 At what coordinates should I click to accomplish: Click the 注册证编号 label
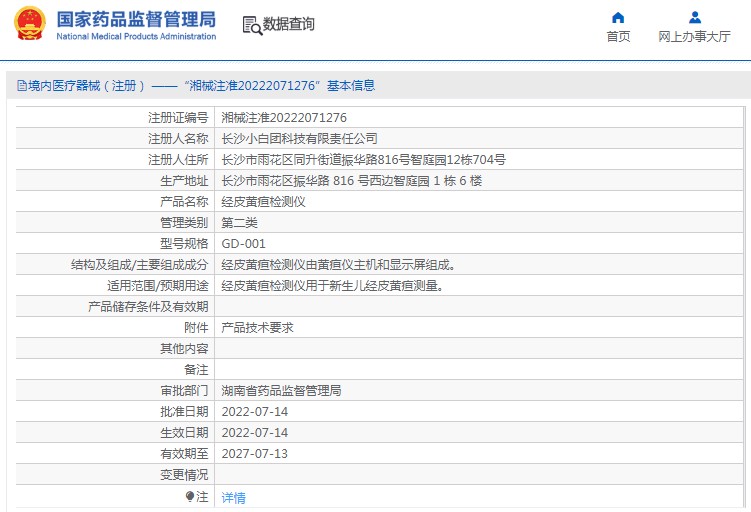(x=178, y=118)
